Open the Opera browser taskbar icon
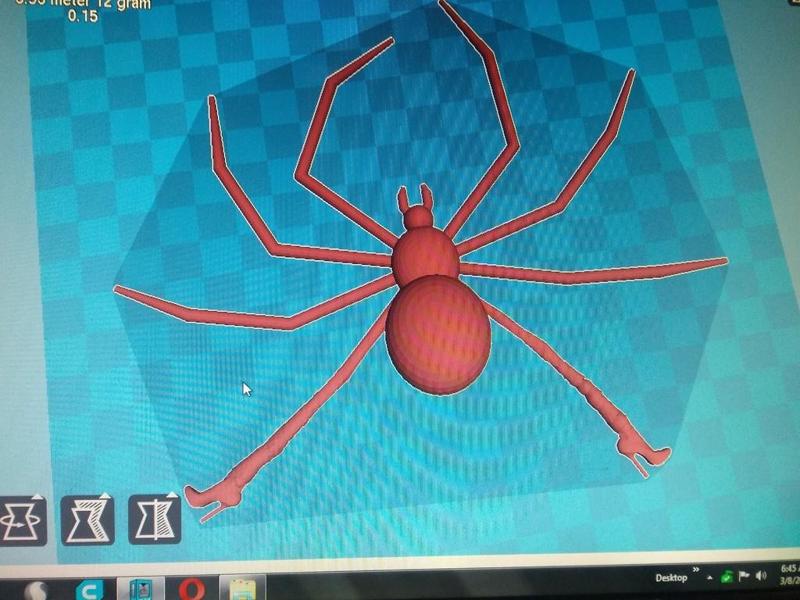This screenshot has height=600, width=800. coord(192,588)
